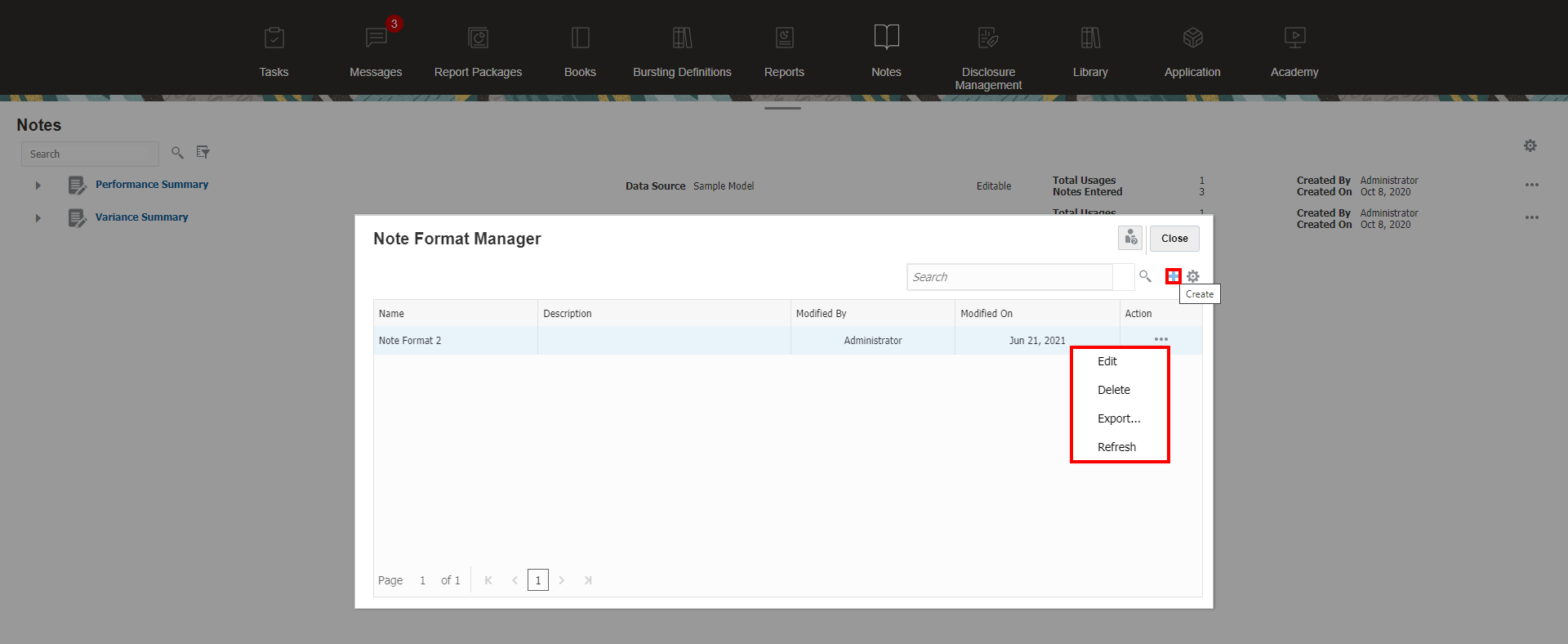Open the Reports icon
This screenshot has width=1568, height=644.
[x=785, y=38]
